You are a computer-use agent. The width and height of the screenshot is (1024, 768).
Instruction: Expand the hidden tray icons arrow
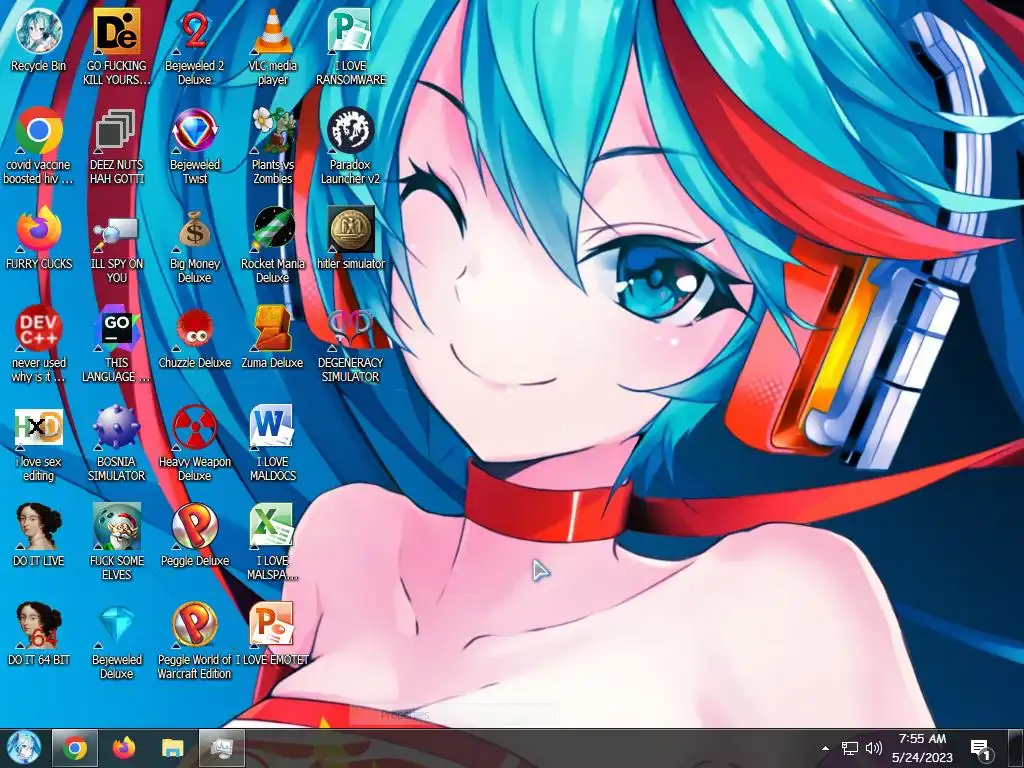[825, 748]
